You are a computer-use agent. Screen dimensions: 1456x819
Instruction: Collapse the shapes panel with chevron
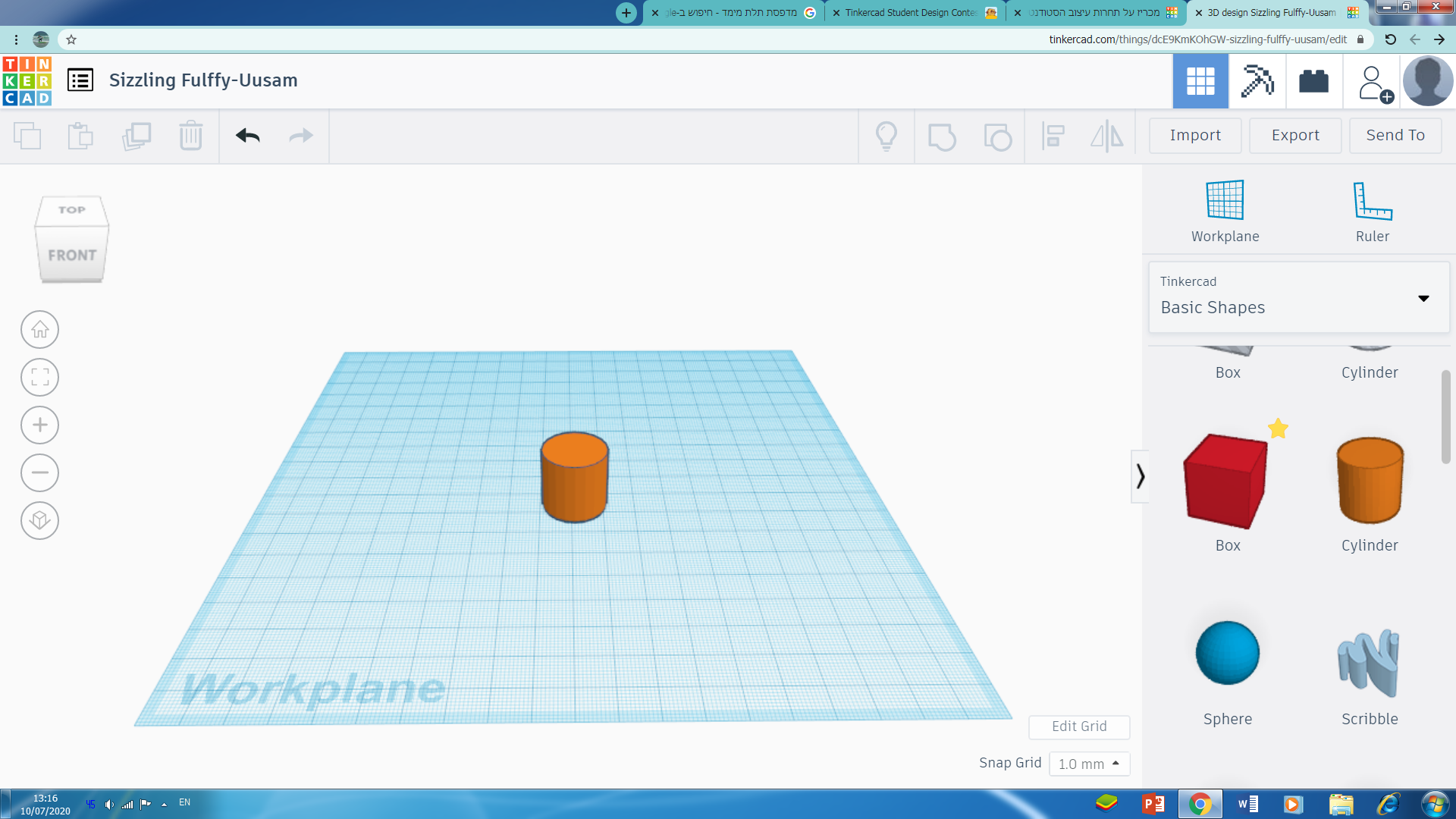click(1140, 476)
